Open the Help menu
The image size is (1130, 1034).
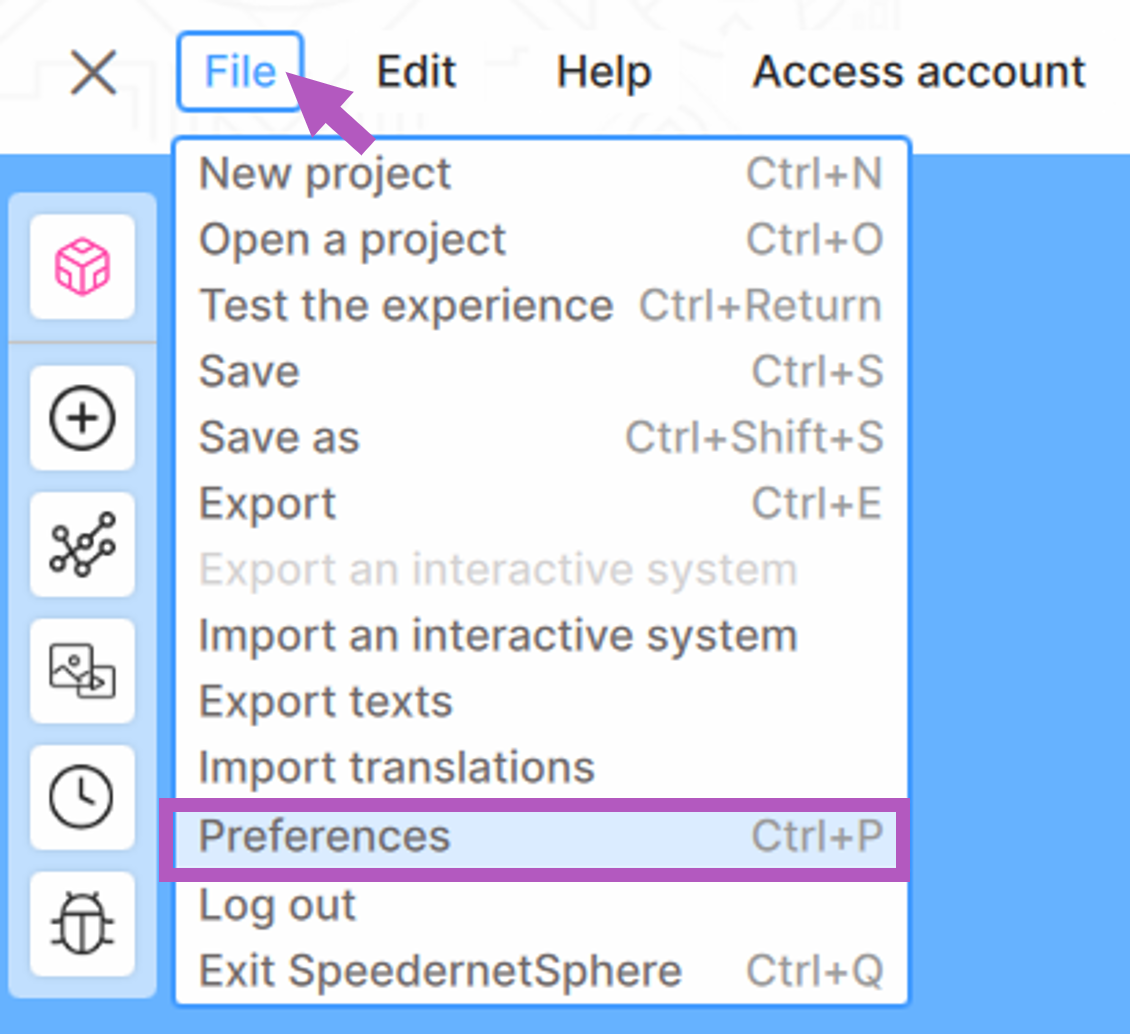coord(604,72)
